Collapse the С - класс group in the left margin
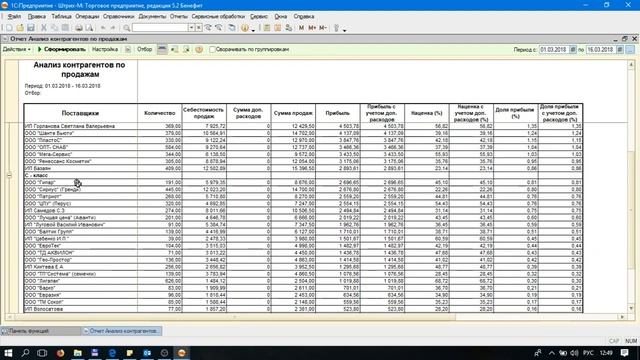Viewport: 640px width, 360px height. [9, 176]
